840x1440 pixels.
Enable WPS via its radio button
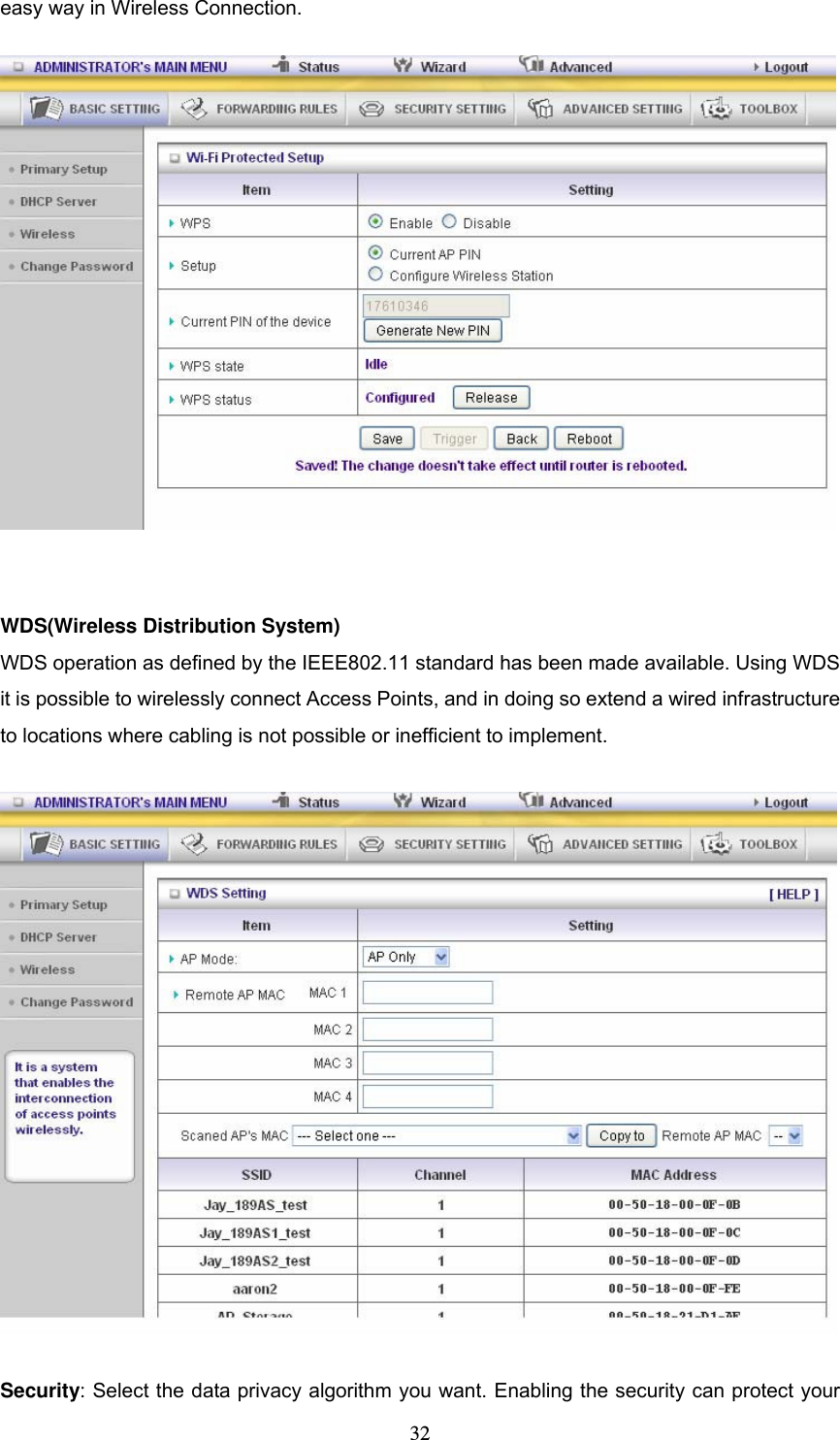pyautogui.click(x=372, y=221)
